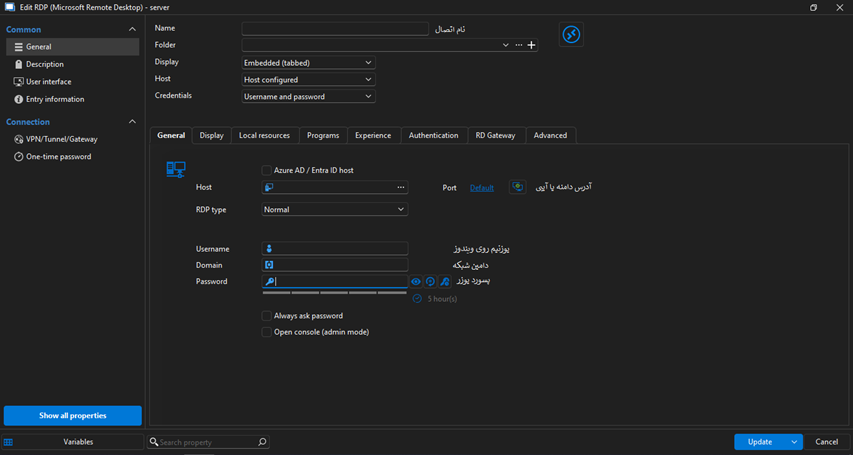The image size is (853, 455).
Task: Click the RDP entry icon beside Name field
Action: pos(571,35)
